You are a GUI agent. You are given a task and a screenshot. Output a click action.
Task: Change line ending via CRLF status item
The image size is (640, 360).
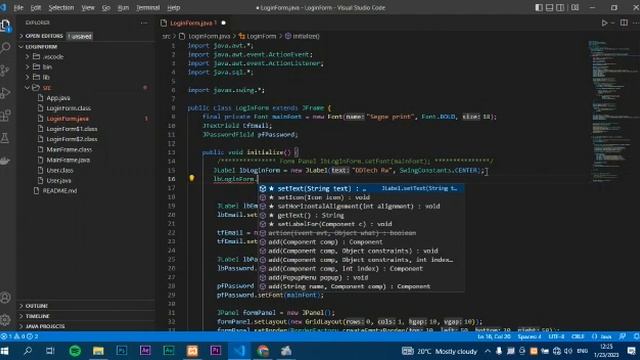578,337
